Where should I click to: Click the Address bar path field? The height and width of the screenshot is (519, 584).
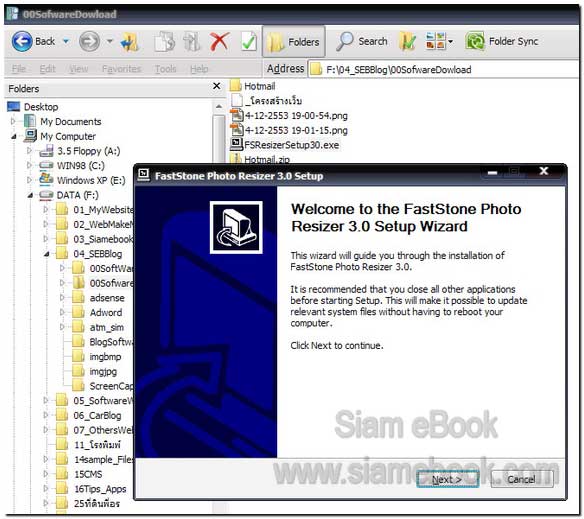coord(443,69)
